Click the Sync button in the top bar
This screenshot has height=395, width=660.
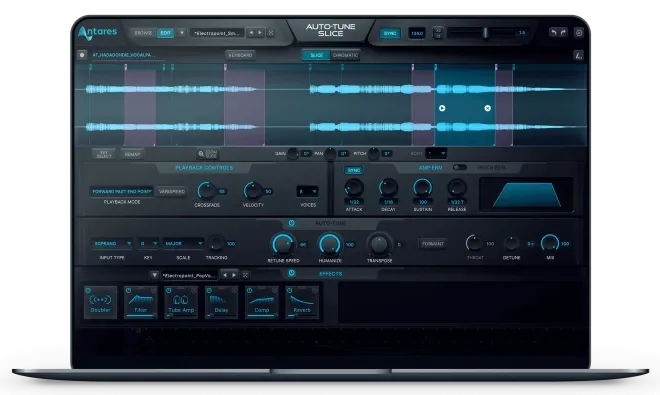tap(390, 33)
